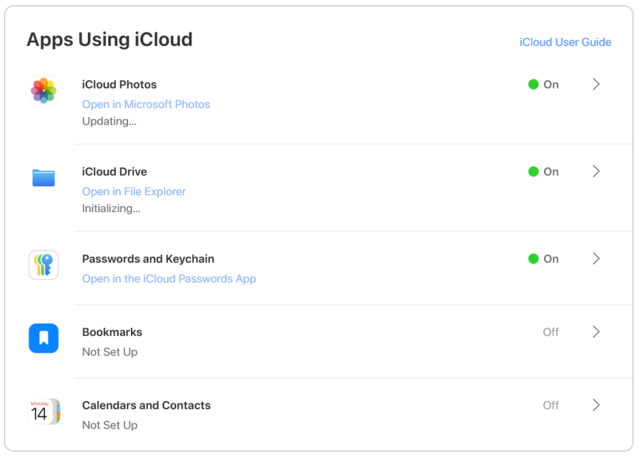
Task: Click the Off status for Bookmarks
Action: click(551, 332)
